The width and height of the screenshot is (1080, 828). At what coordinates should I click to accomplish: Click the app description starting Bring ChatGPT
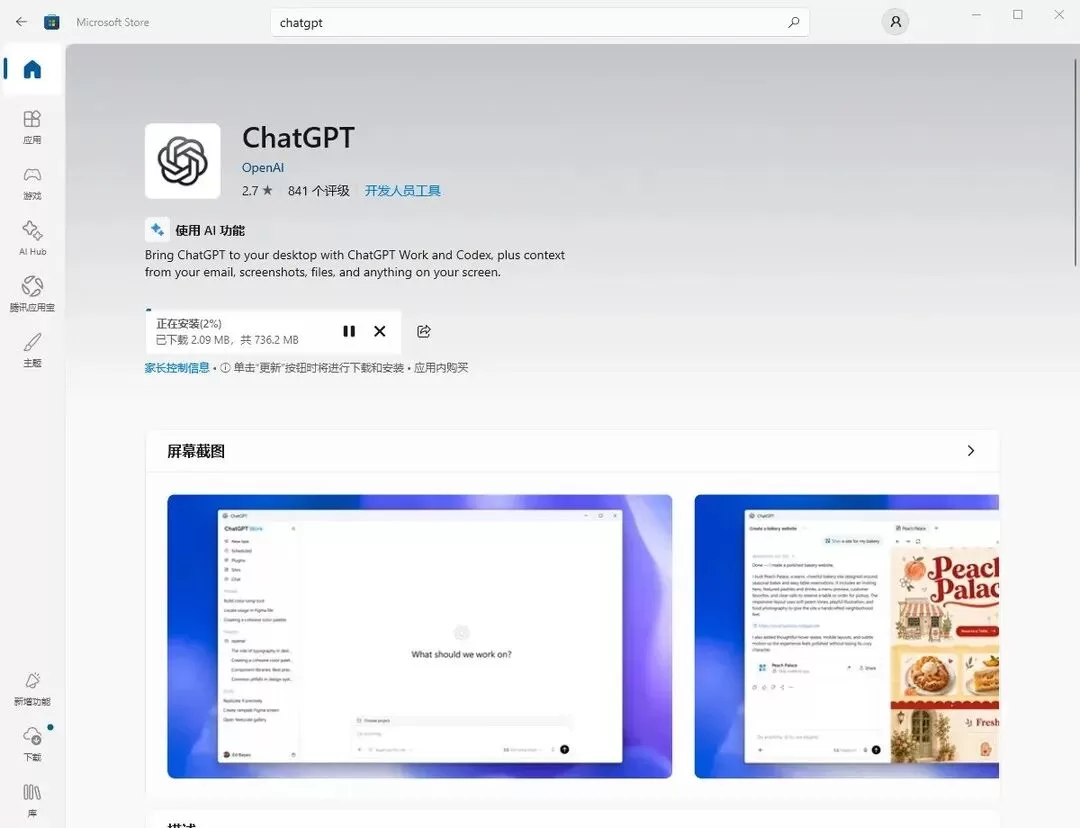[355, 263]
